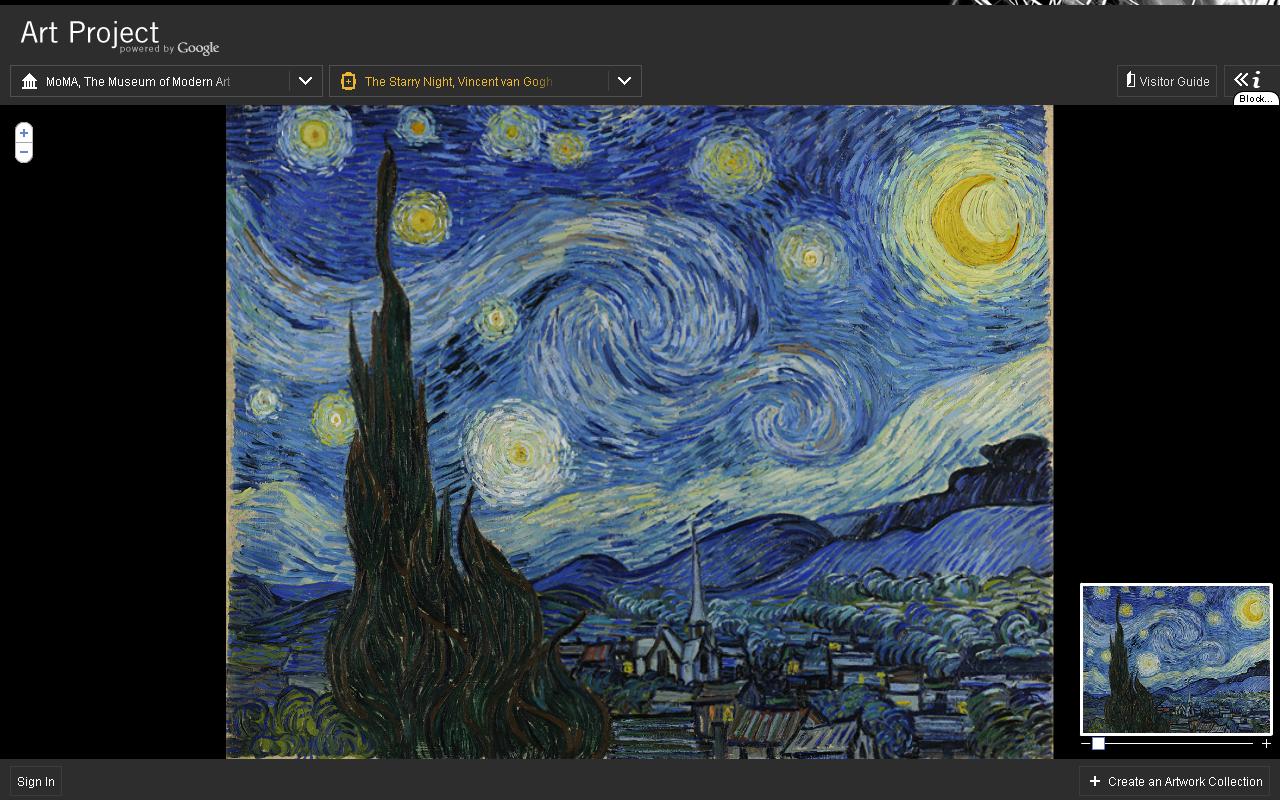The image size is (1280, 800).
Task: Click the museum building icon beside MoMA
Action: tap(29, 81)
